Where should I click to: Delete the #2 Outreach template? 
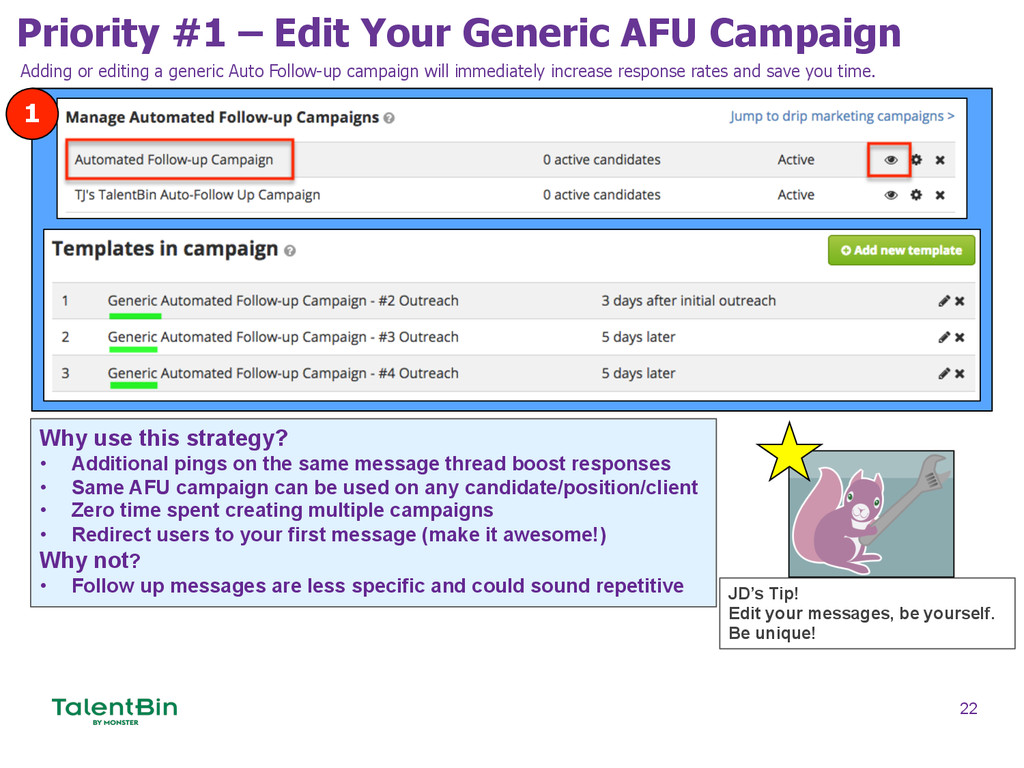tap(959, 301)
